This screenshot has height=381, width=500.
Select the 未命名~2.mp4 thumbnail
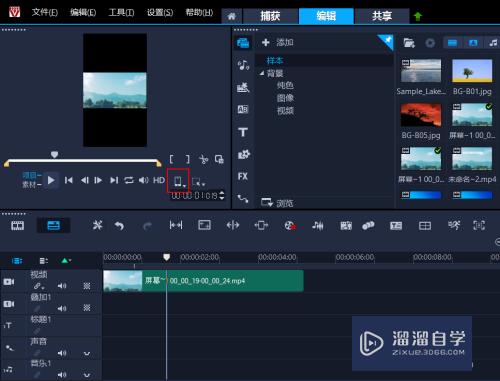tap(472, 159)
